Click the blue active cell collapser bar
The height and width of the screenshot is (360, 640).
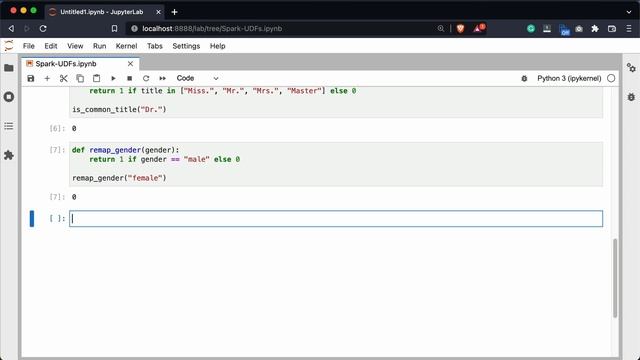pyautogui.click(x=32, y=219)
